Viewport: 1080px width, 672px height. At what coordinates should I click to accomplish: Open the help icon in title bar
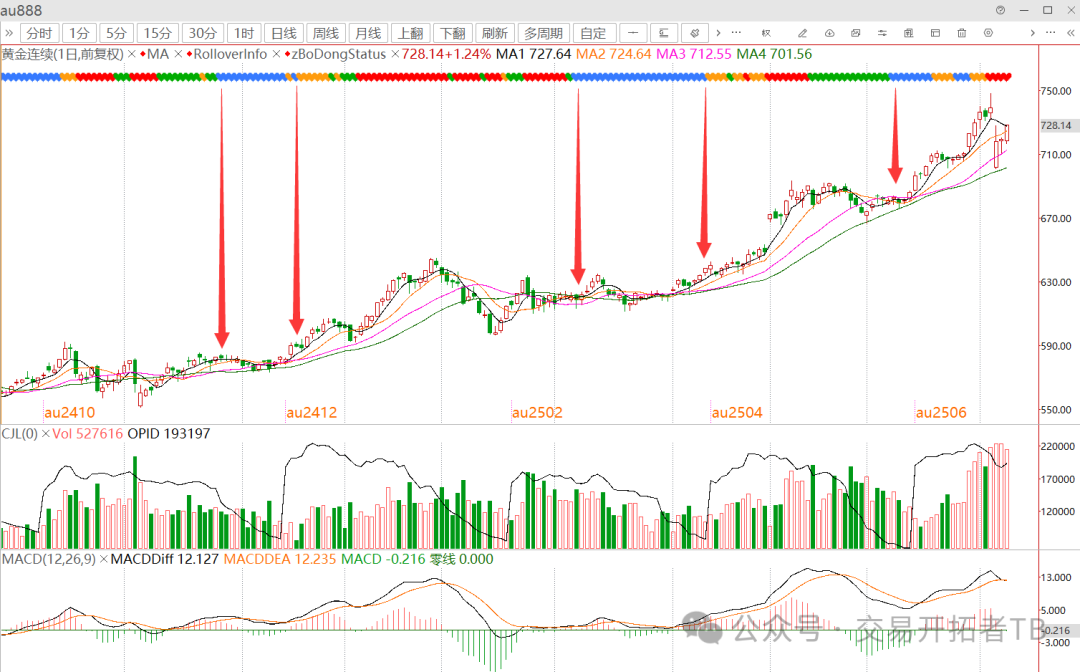(x=1000, y=10)
